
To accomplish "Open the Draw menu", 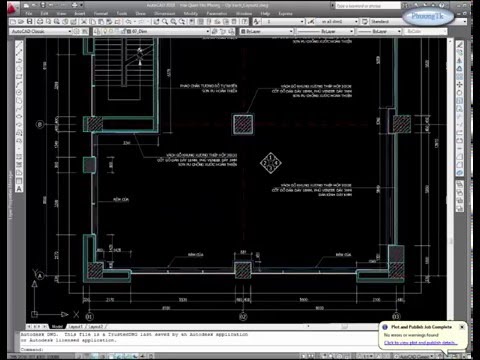I will click(140, 14).
